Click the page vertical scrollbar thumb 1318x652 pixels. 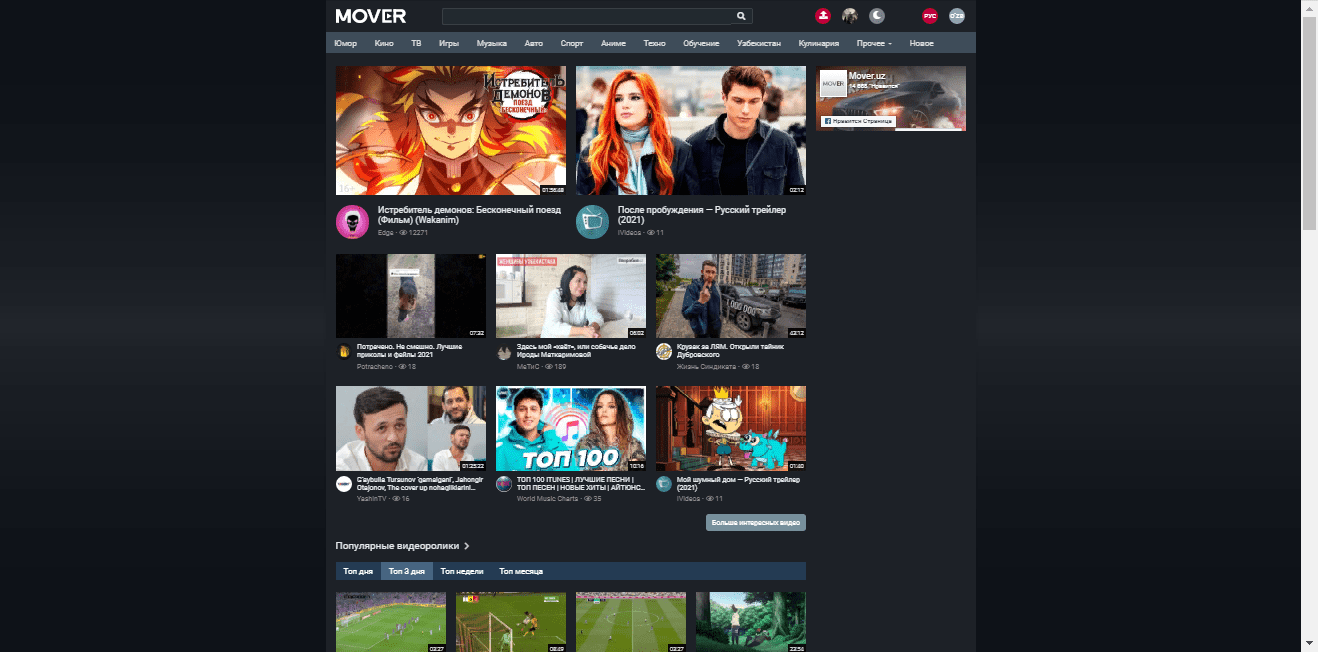click(1309, 122)
